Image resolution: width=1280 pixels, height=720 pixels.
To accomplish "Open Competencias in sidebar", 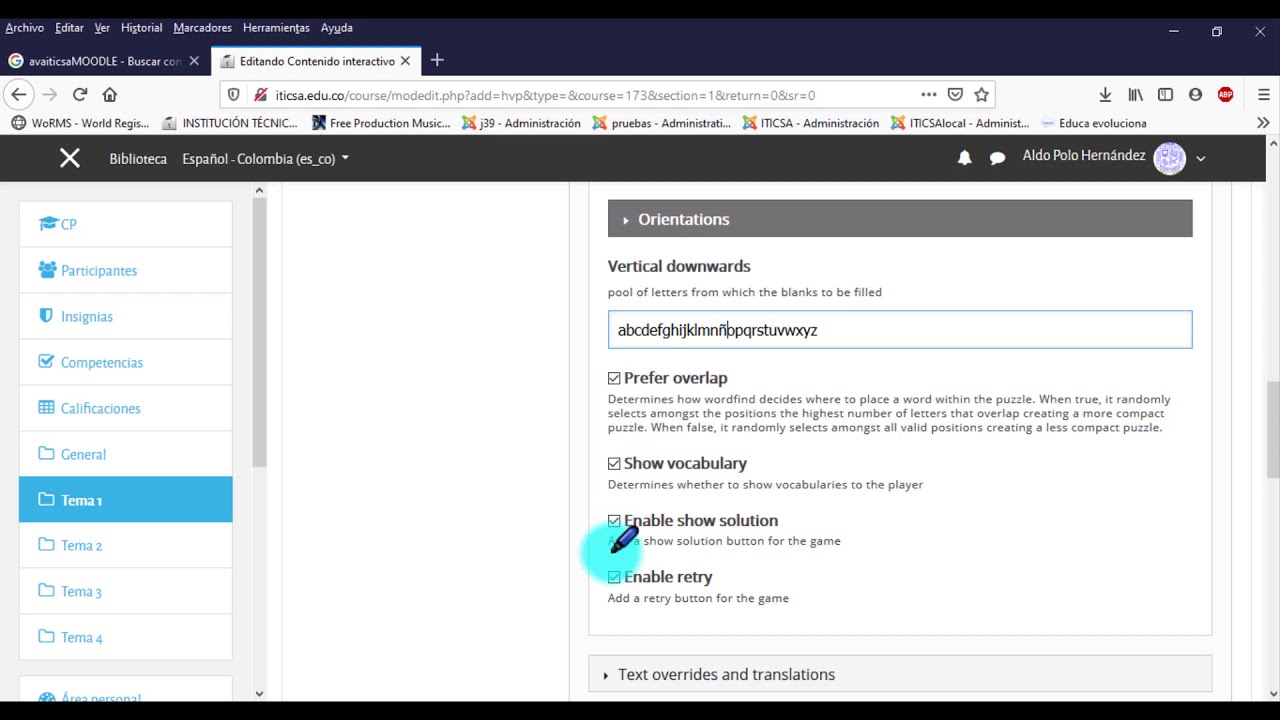I will point(125,362).
